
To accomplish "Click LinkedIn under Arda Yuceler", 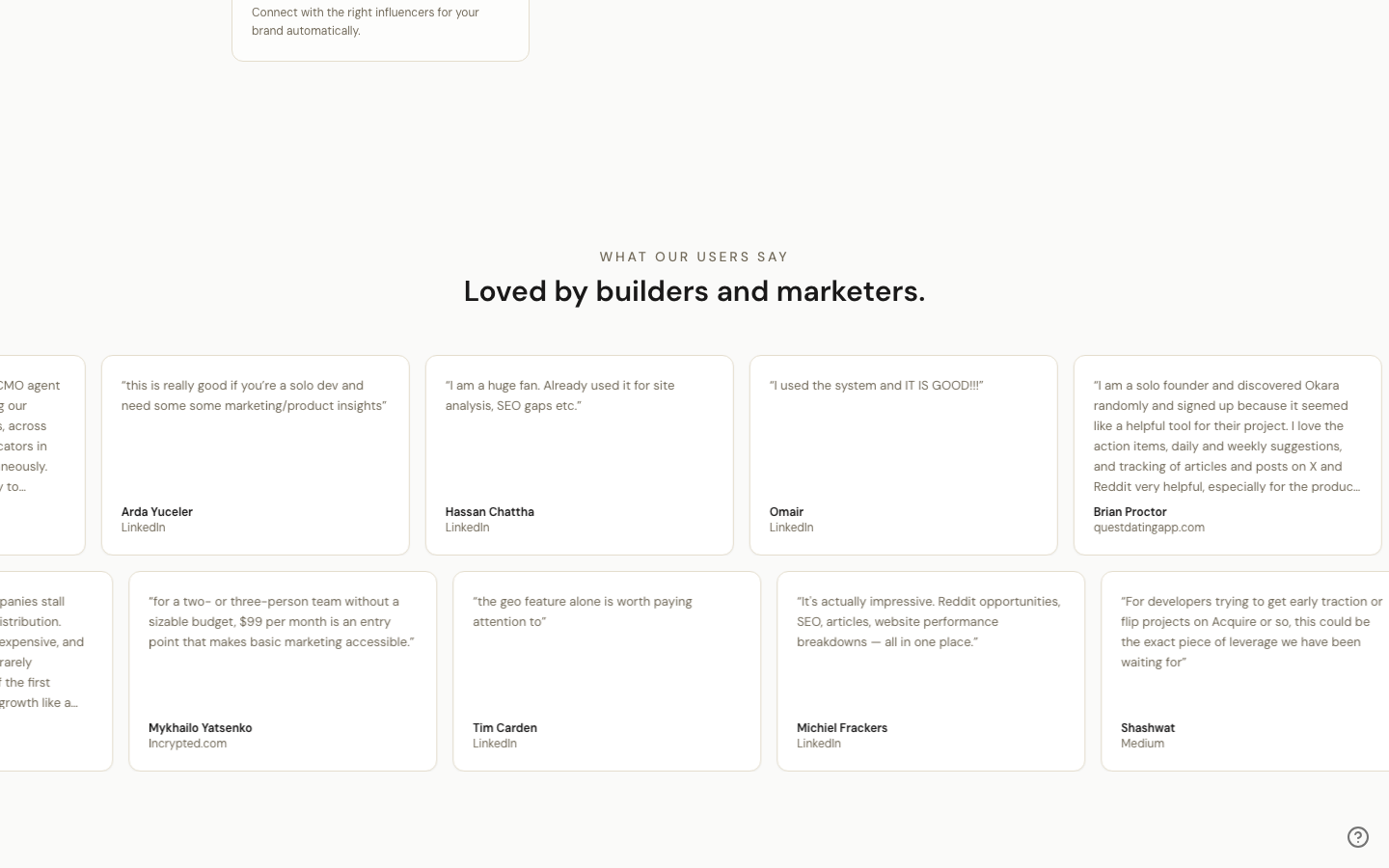I will point(143,528).
